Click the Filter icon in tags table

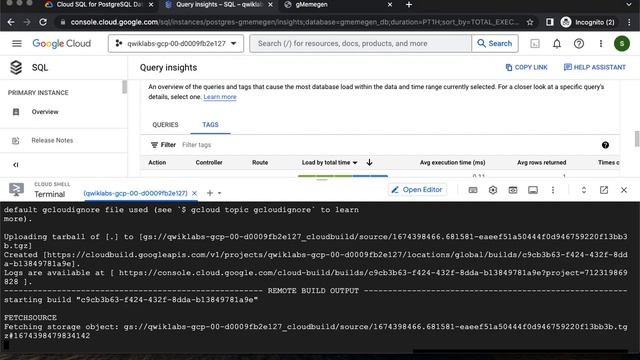pyautogui.click(x=154, y=145)
